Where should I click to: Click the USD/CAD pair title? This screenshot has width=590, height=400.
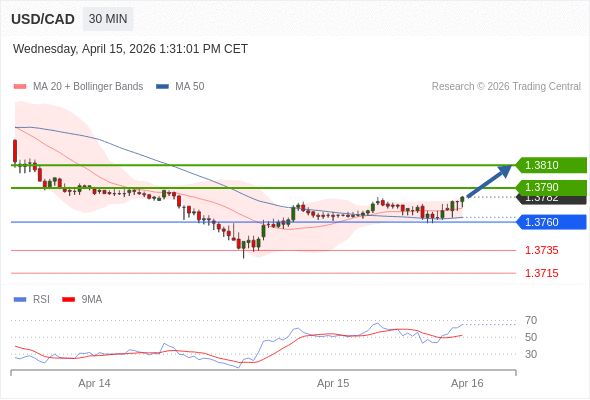pos(43,19)
